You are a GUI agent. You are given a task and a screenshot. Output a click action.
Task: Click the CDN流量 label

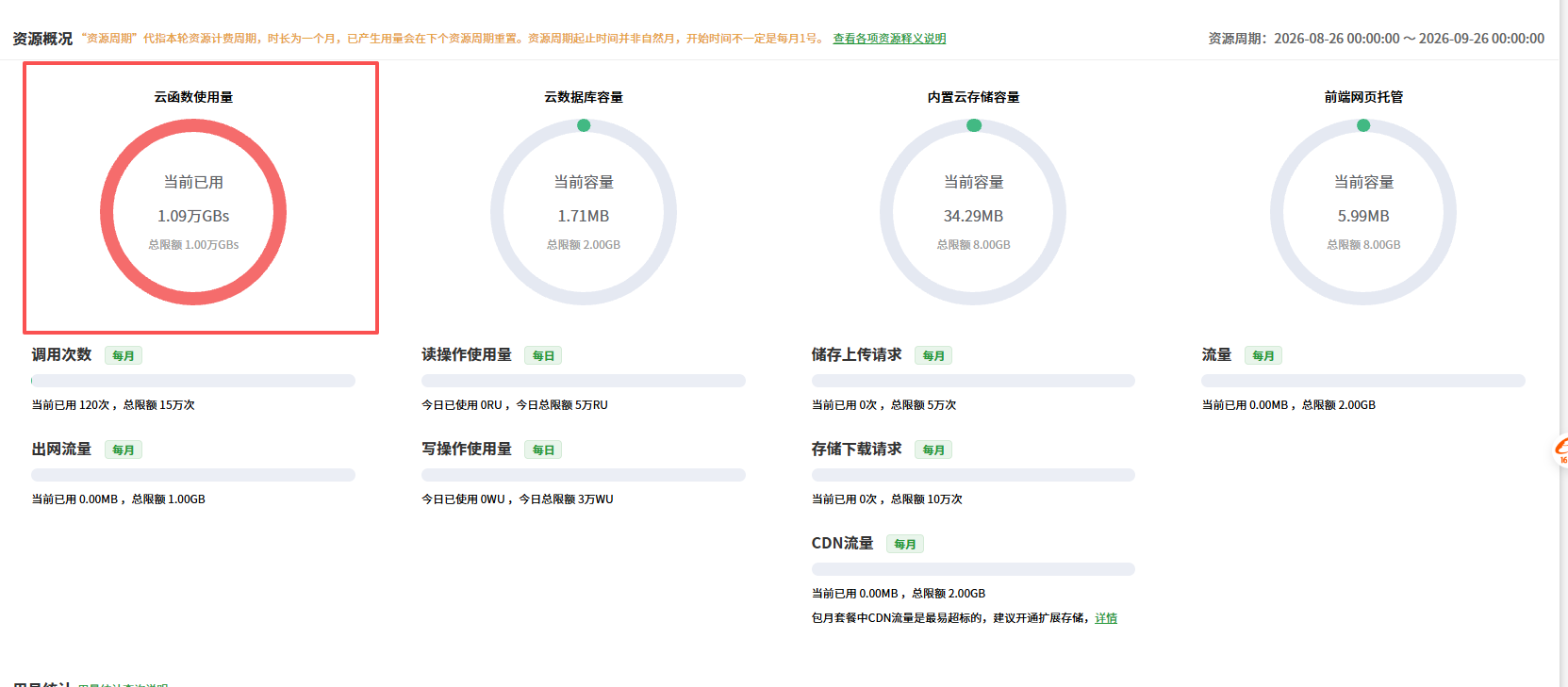point(843,543)
